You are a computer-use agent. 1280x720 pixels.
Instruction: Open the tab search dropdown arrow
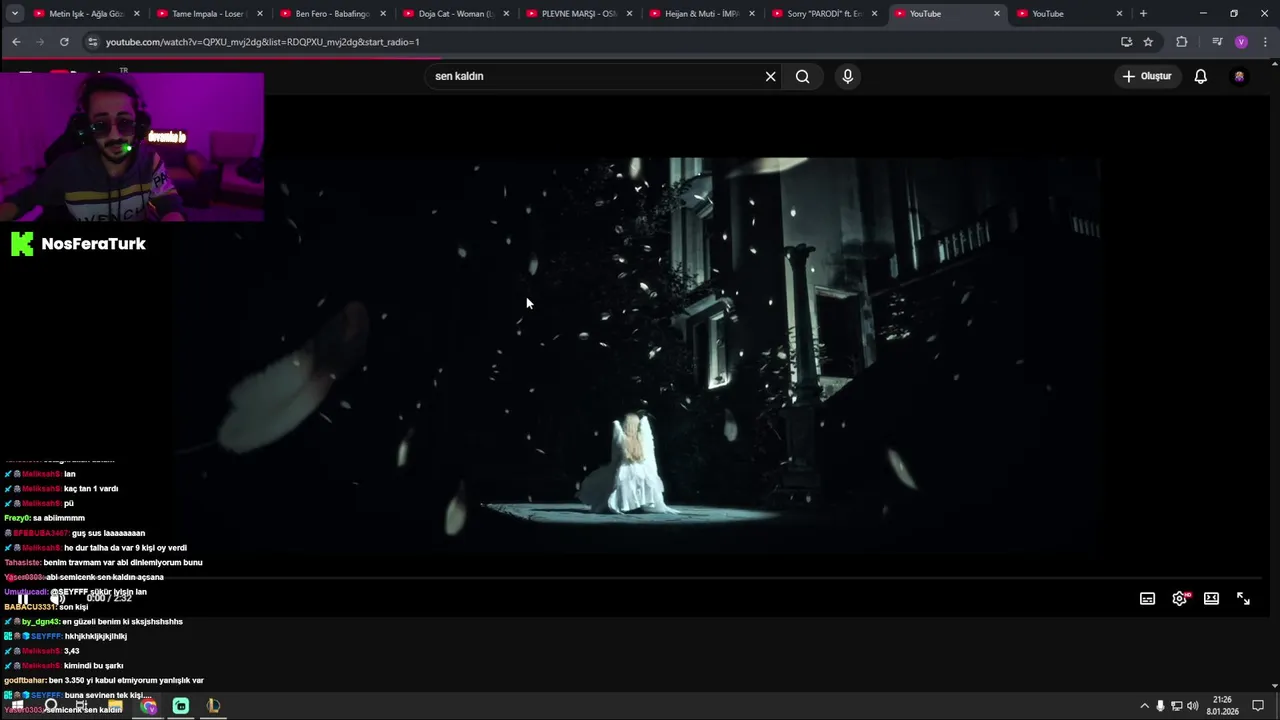14,14
